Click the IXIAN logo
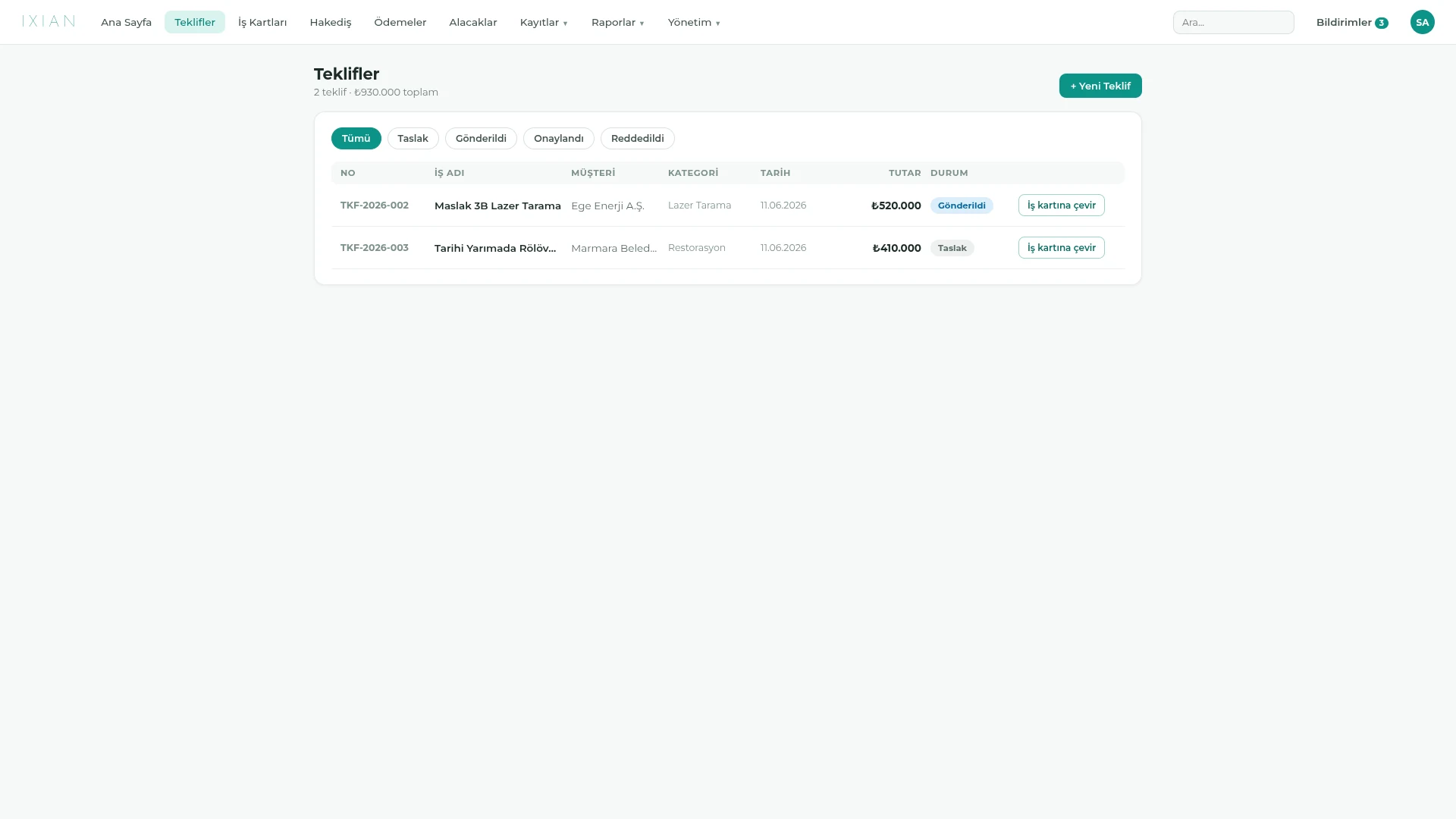The width and height of the screenshot is (1456, 819). pos(49,21)
